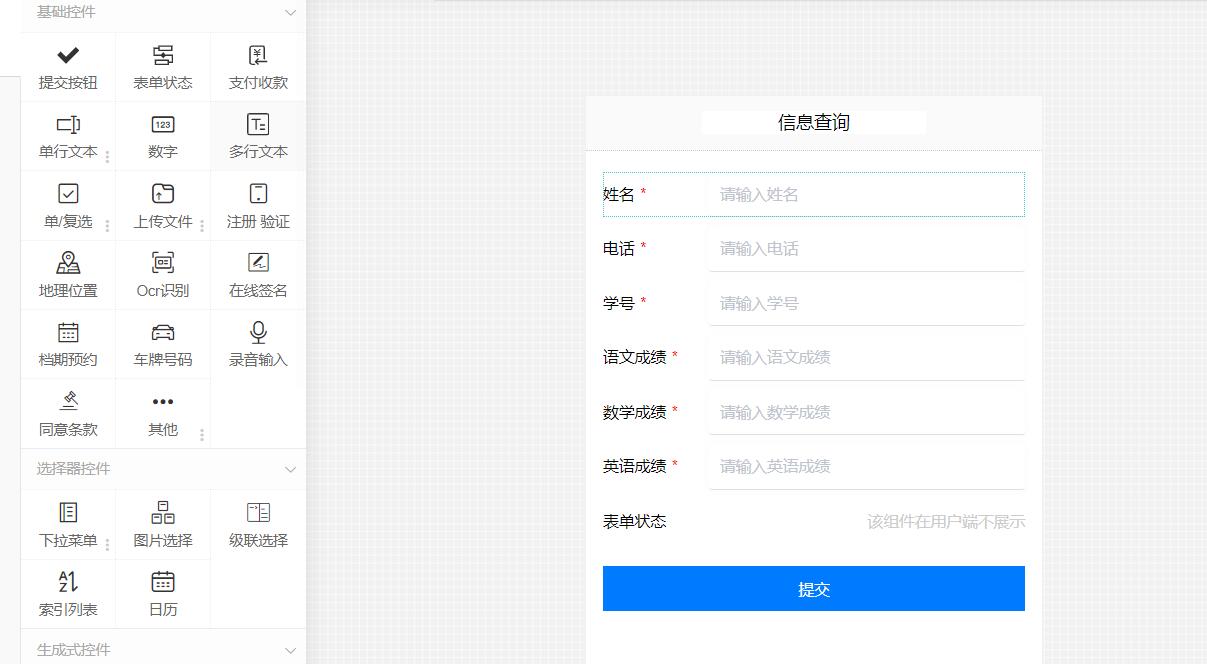Select the 电话 field label
The height and width of the screenshot is (664, 1207).
[x=619, y=249]
